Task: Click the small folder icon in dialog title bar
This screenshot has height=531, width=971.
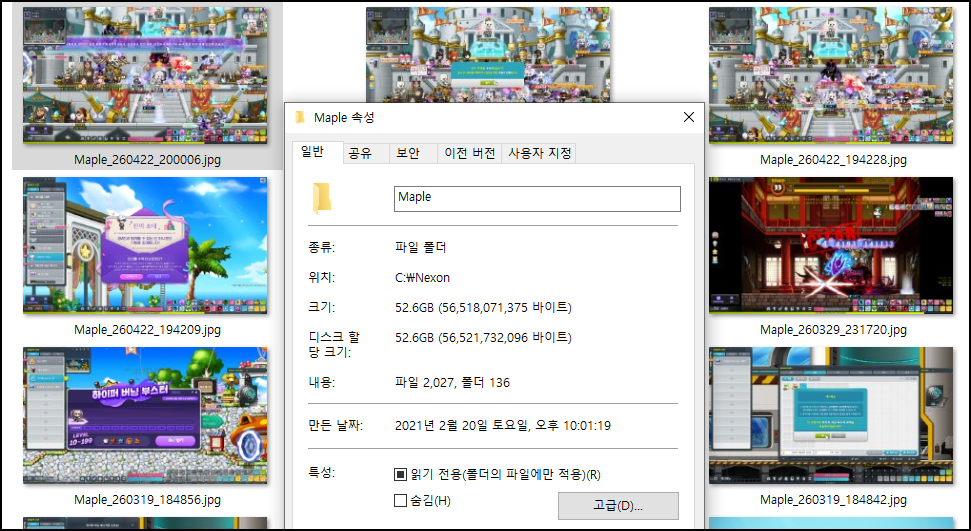Action: tap(300, 118)
